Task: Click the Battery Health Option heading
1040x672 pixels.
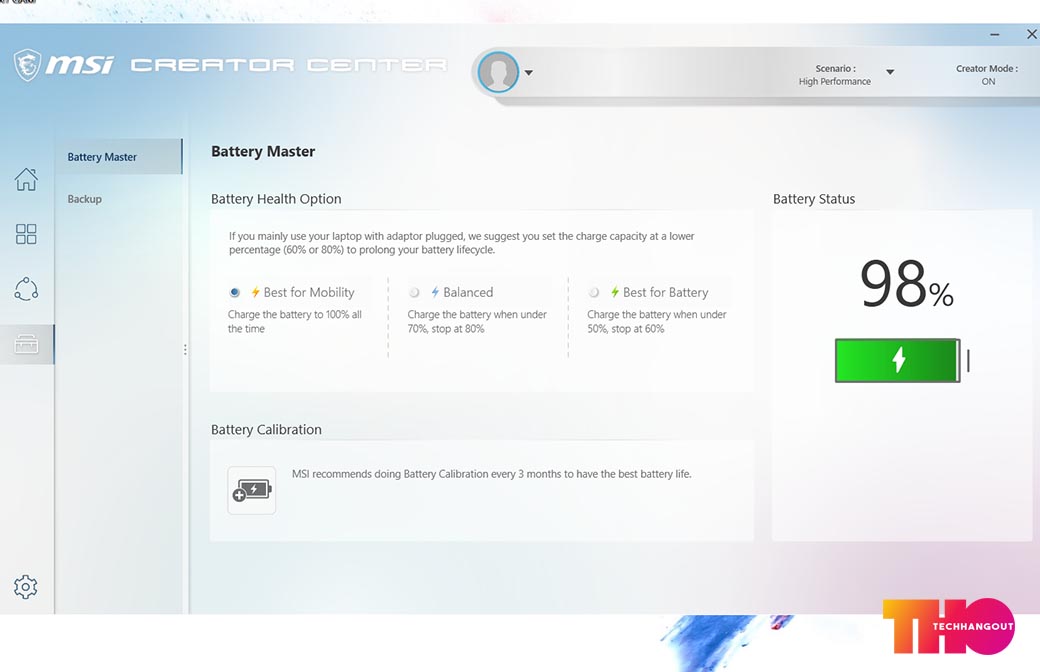Action: (276, 199)
